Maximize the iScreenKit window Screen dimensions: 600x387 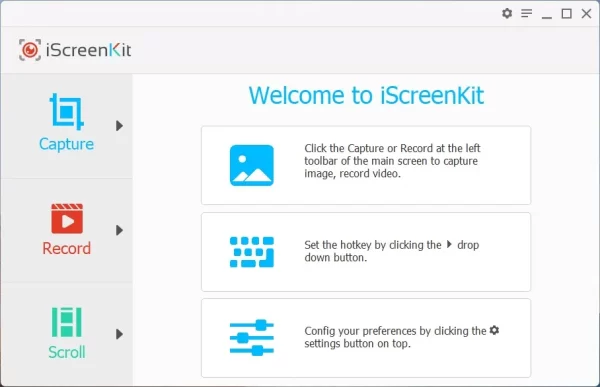pyautogui.click(x=567, y=14)
